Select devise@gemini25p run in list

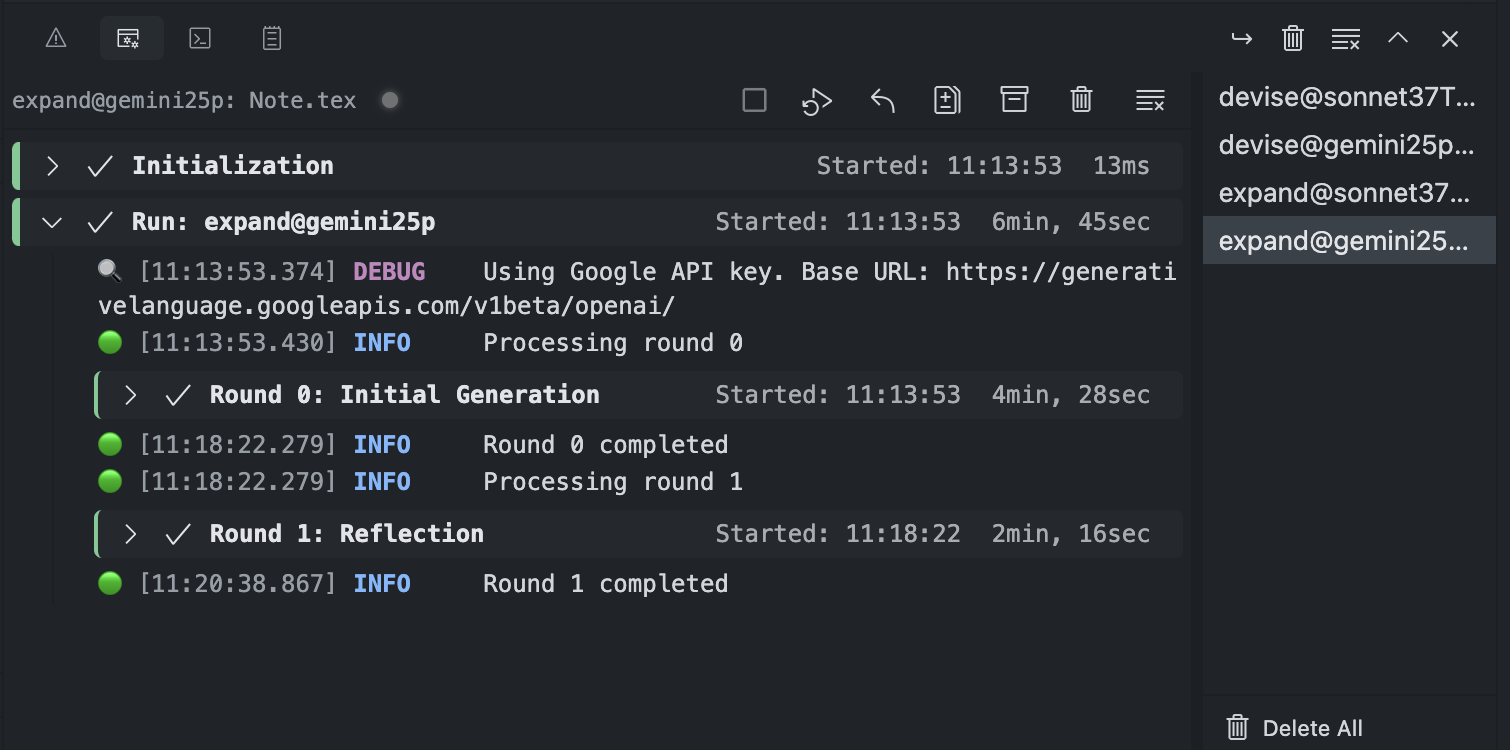(1348, 145)
